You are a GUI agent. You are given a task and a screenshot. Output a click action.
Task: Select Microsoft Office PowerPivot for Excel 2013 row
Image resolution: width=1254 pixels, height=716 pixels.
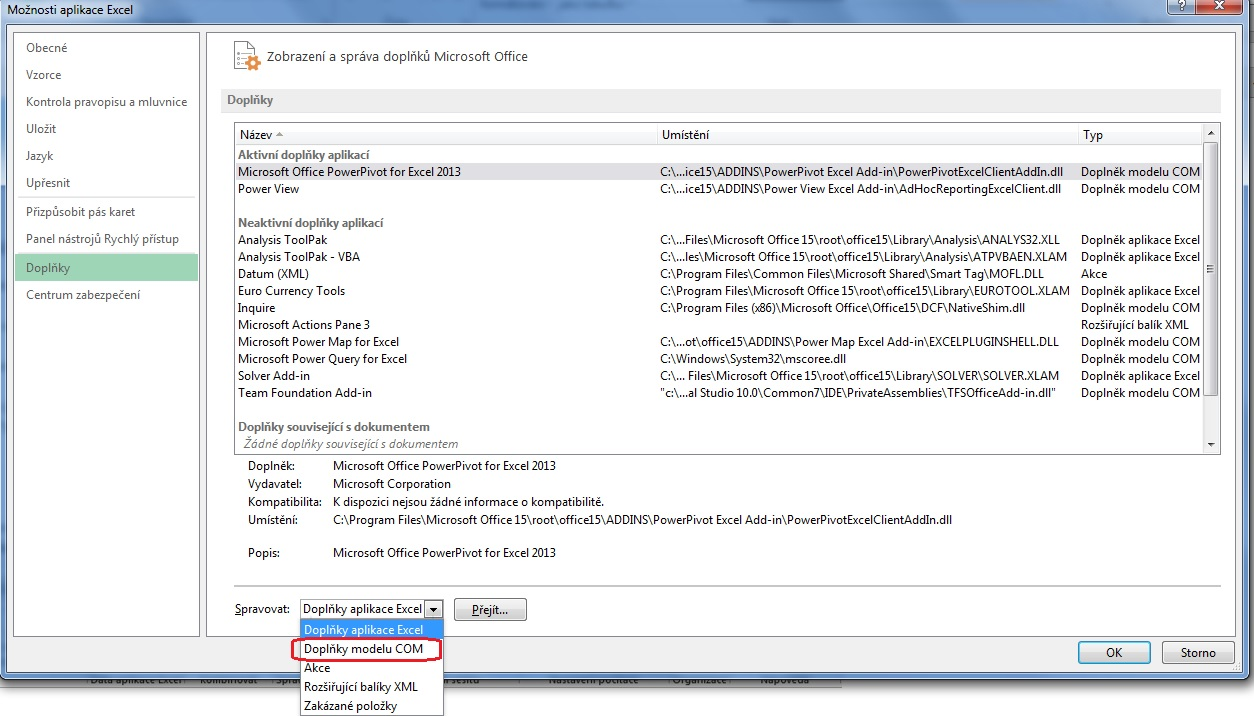click(x=719, y=172)
